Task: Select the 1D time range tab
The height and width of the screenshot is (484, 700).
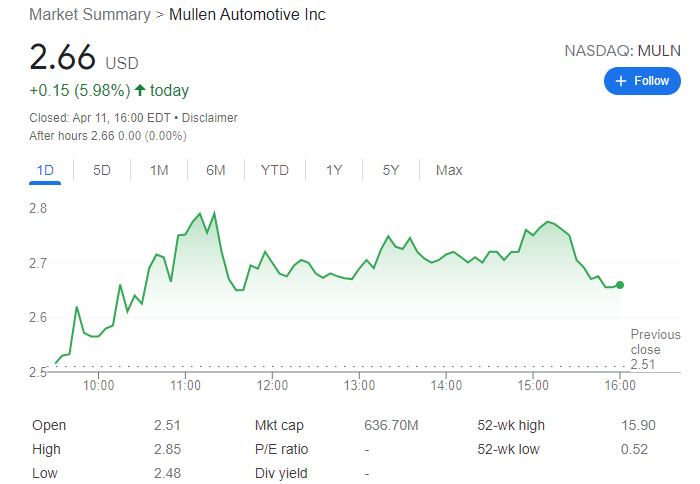Action: [45, 170]
